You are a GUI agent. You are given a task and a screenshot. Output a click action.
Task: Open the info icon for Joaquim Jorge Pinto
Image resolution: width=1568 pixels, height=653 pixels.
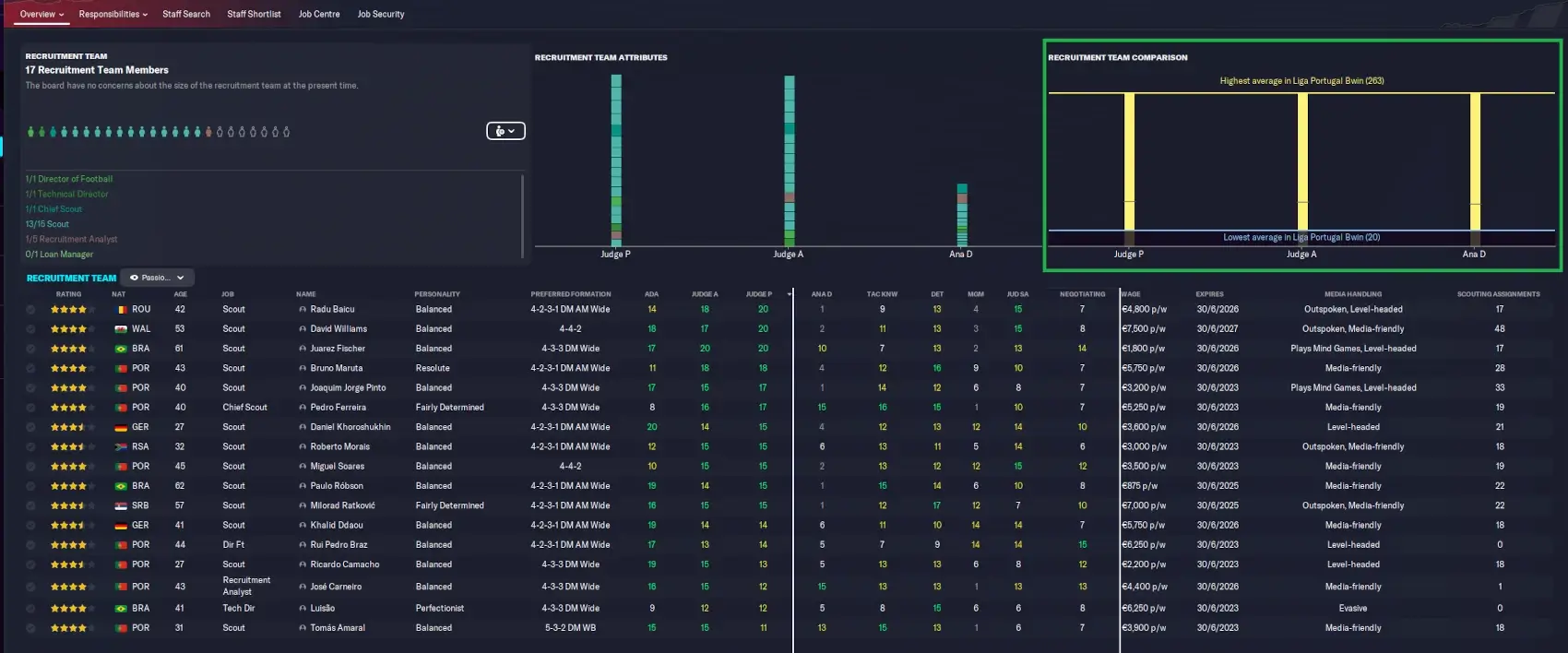point(303,388)
